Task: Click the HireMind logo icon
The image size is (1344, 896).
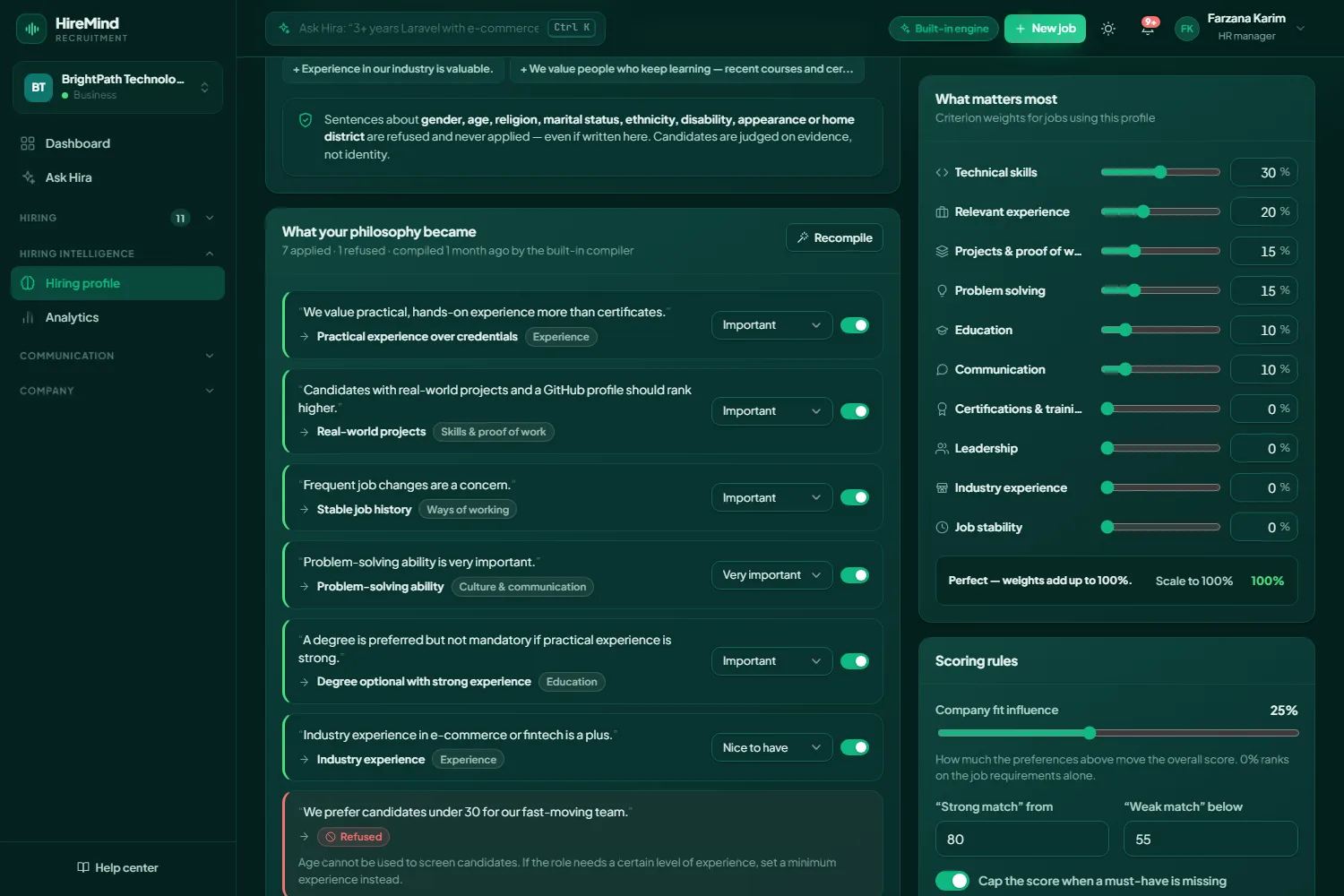Action: tap(31, 29)
